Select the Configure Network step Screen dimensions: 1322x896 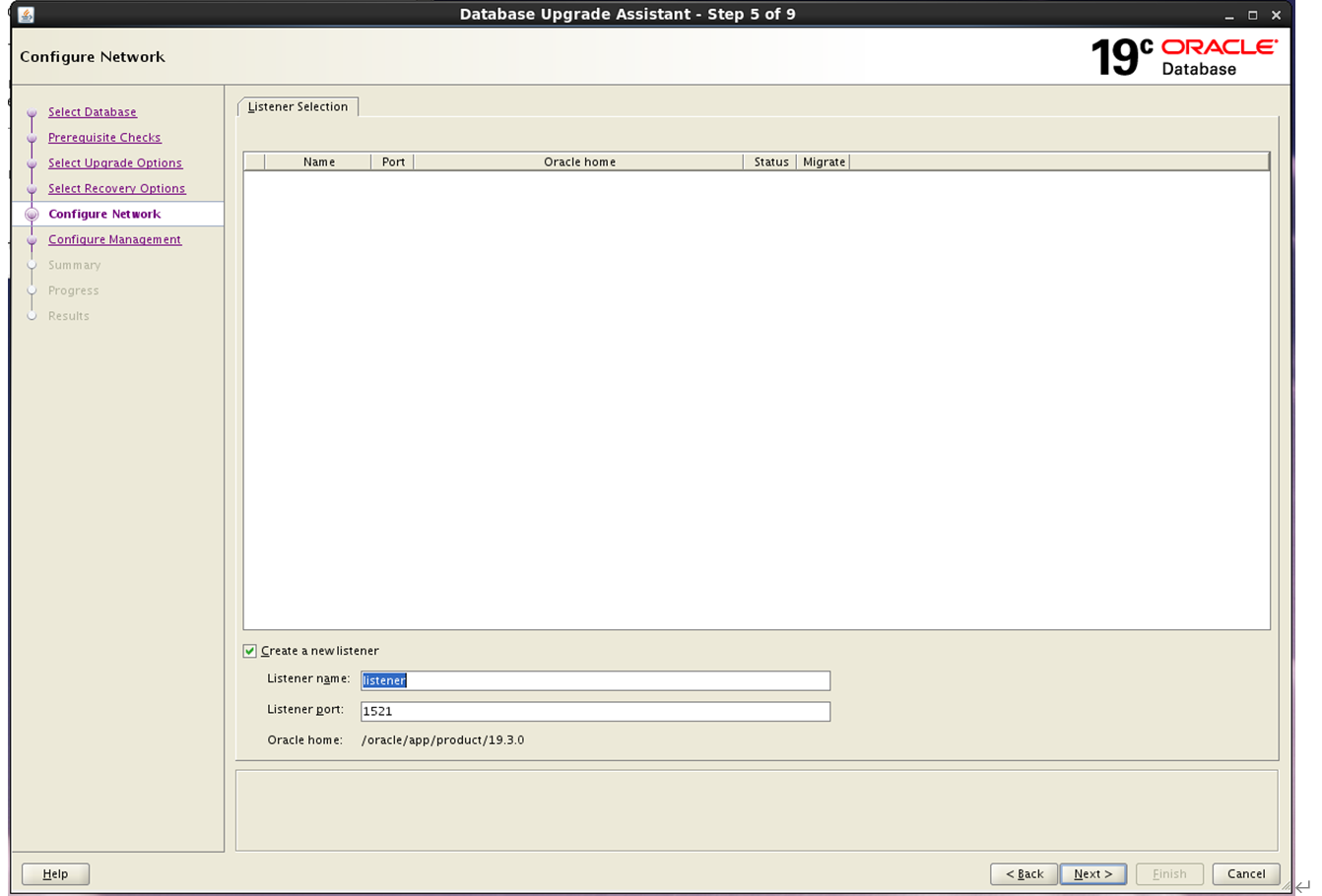tap(104, 214)
